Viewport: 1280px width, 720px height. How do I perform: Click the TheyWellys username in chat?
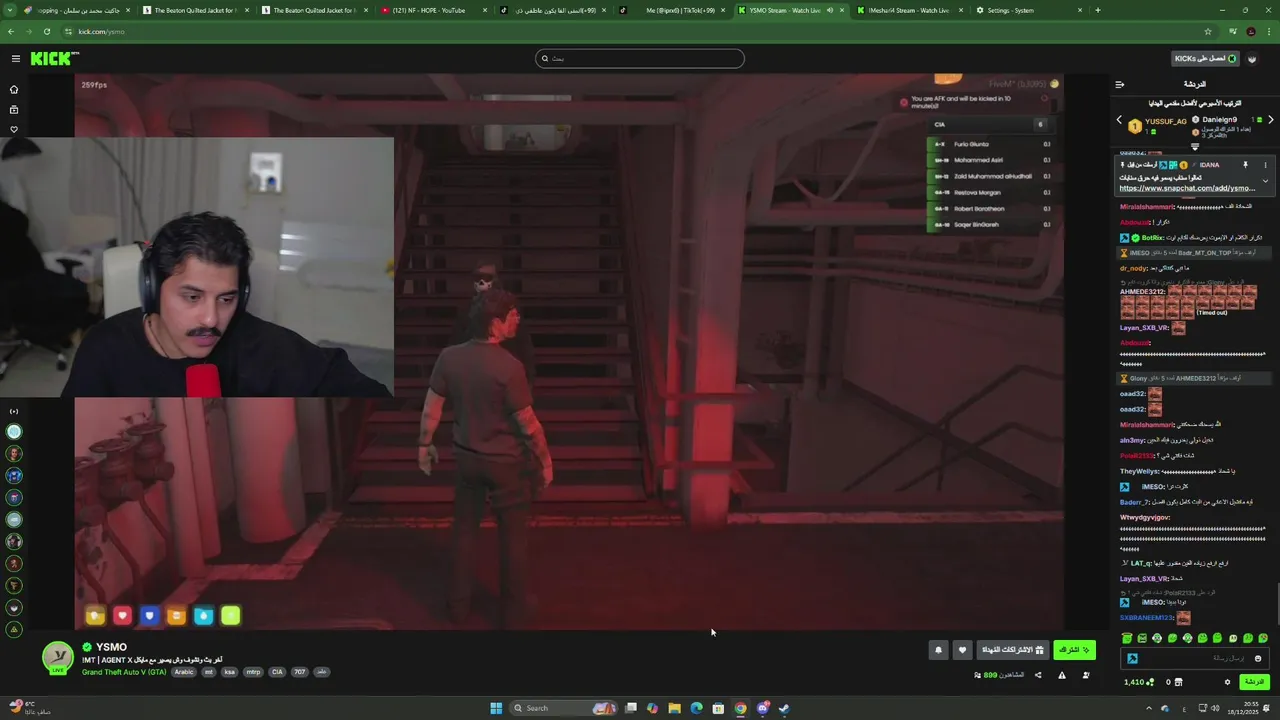1140,471
